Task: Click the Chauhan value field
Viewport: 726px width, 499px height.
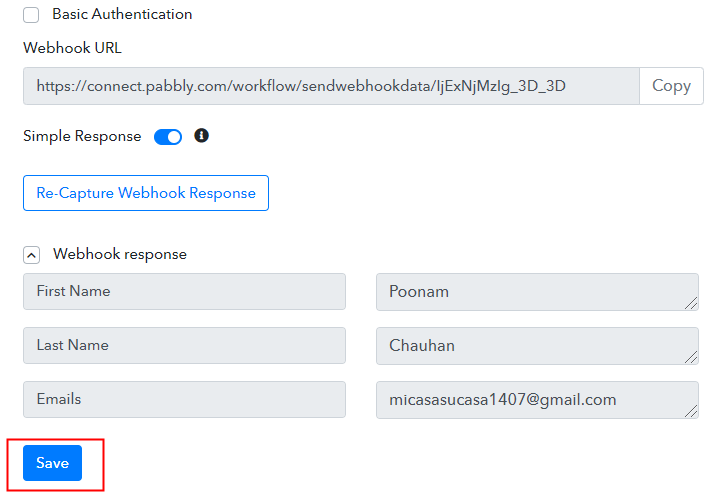Action: (537, 346)
